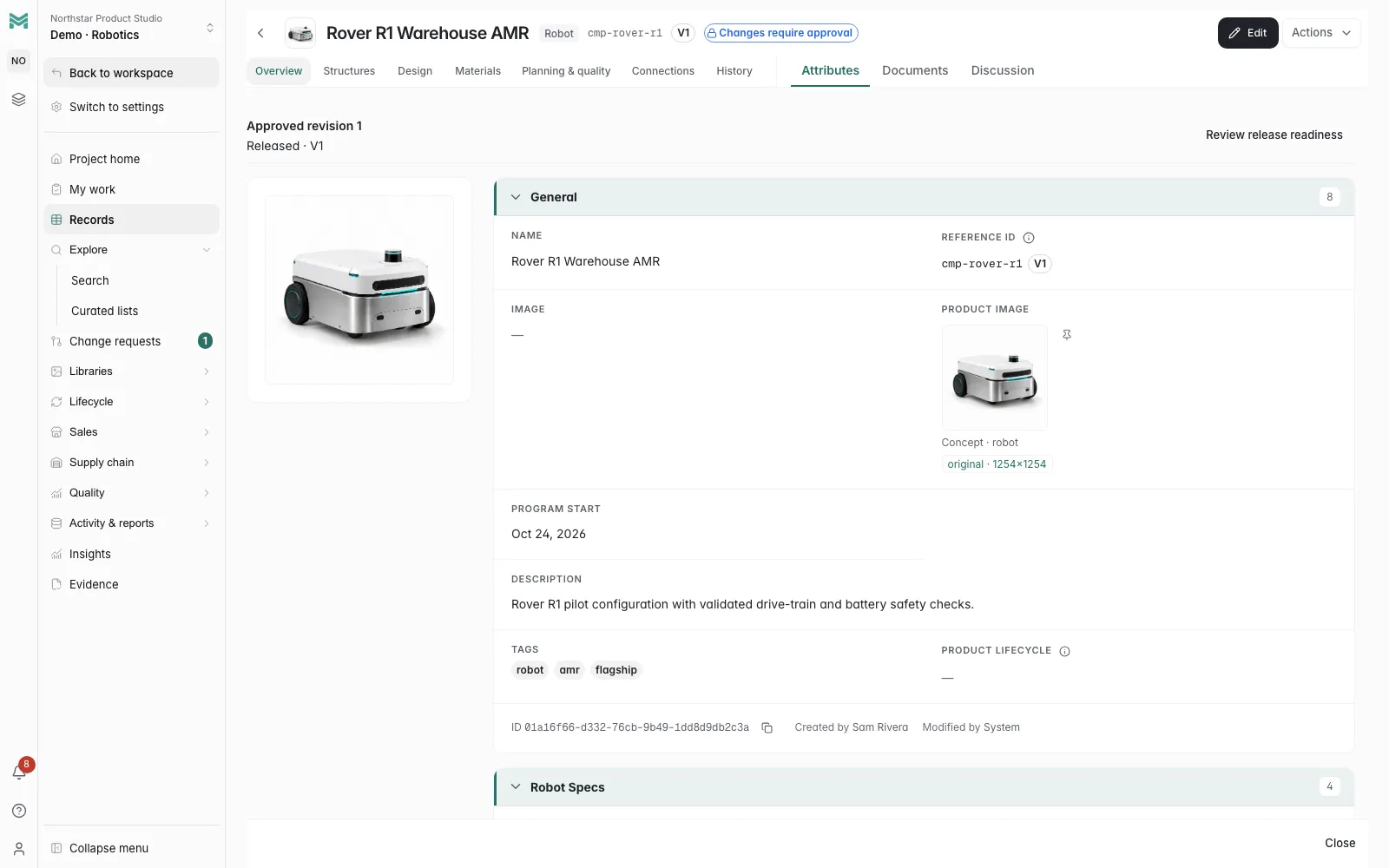This screenshot has height=868, width=1389.
Task: Open the user profile icon
Action: [19, 849]
